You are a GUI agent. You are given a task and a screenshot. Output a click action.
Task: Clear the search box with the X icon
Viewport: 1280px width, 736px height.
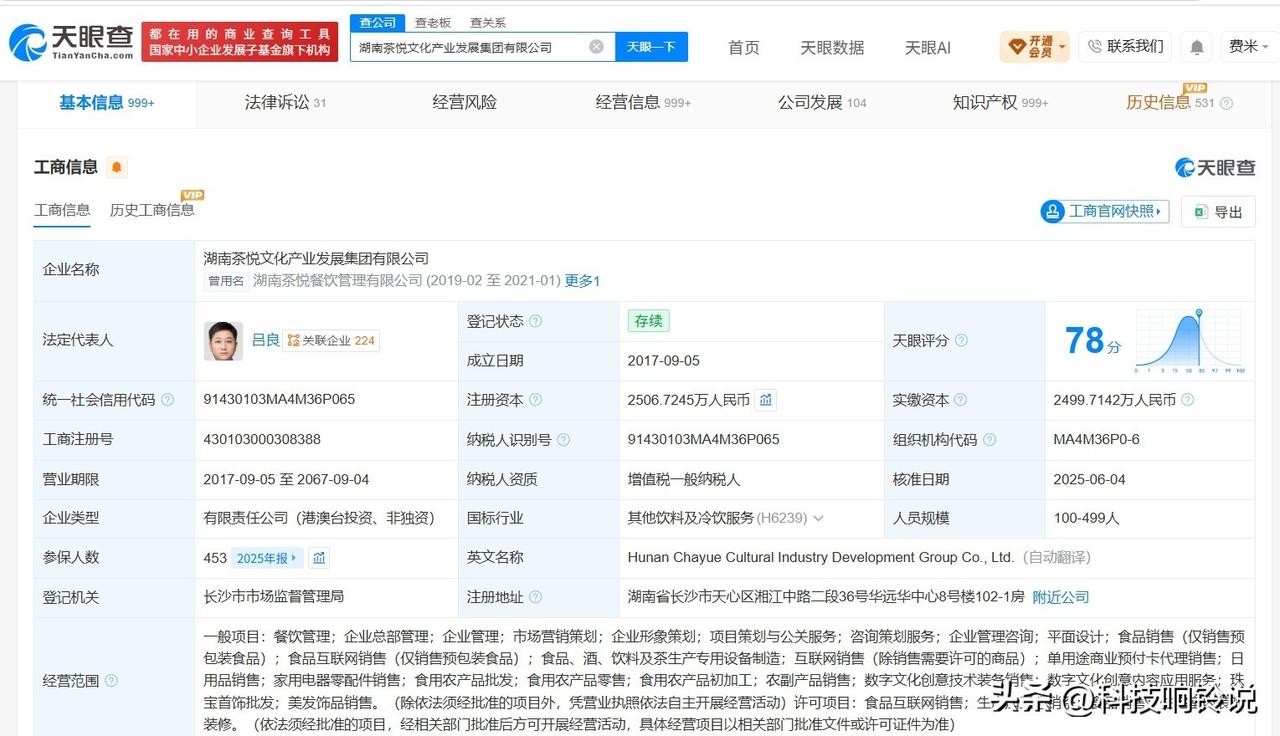pyautogui.click(x=596, y=47)
